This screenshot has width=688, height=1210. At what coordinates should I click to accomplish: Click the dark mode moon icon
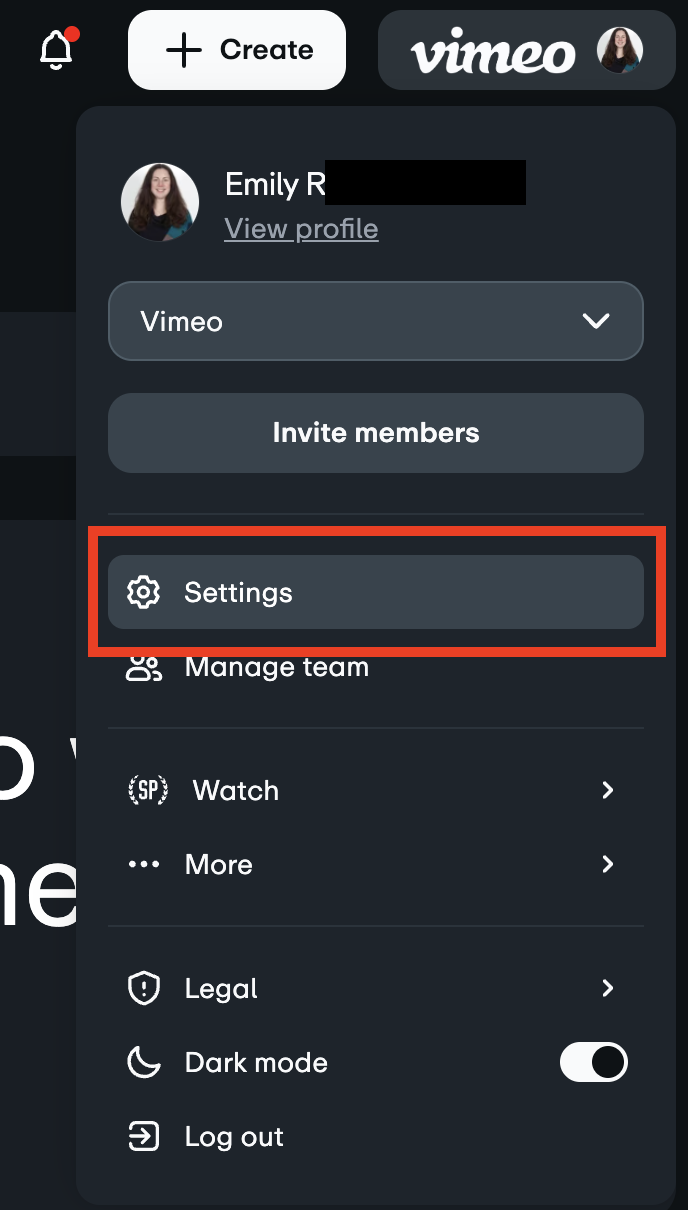pos(145,1062)
